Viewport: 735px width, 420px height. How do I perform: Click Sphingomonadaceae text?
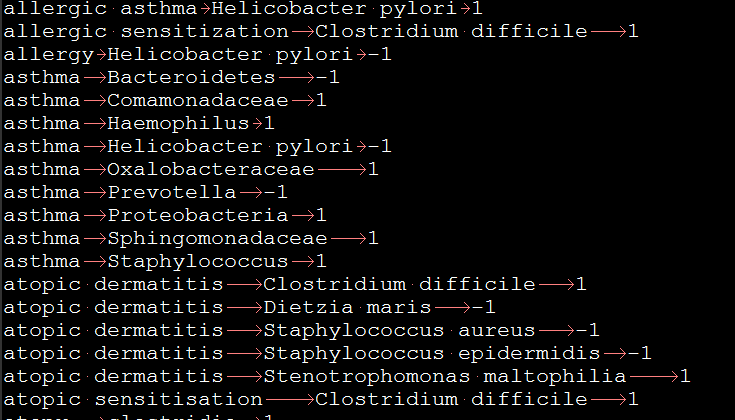(x=218, y=239)
